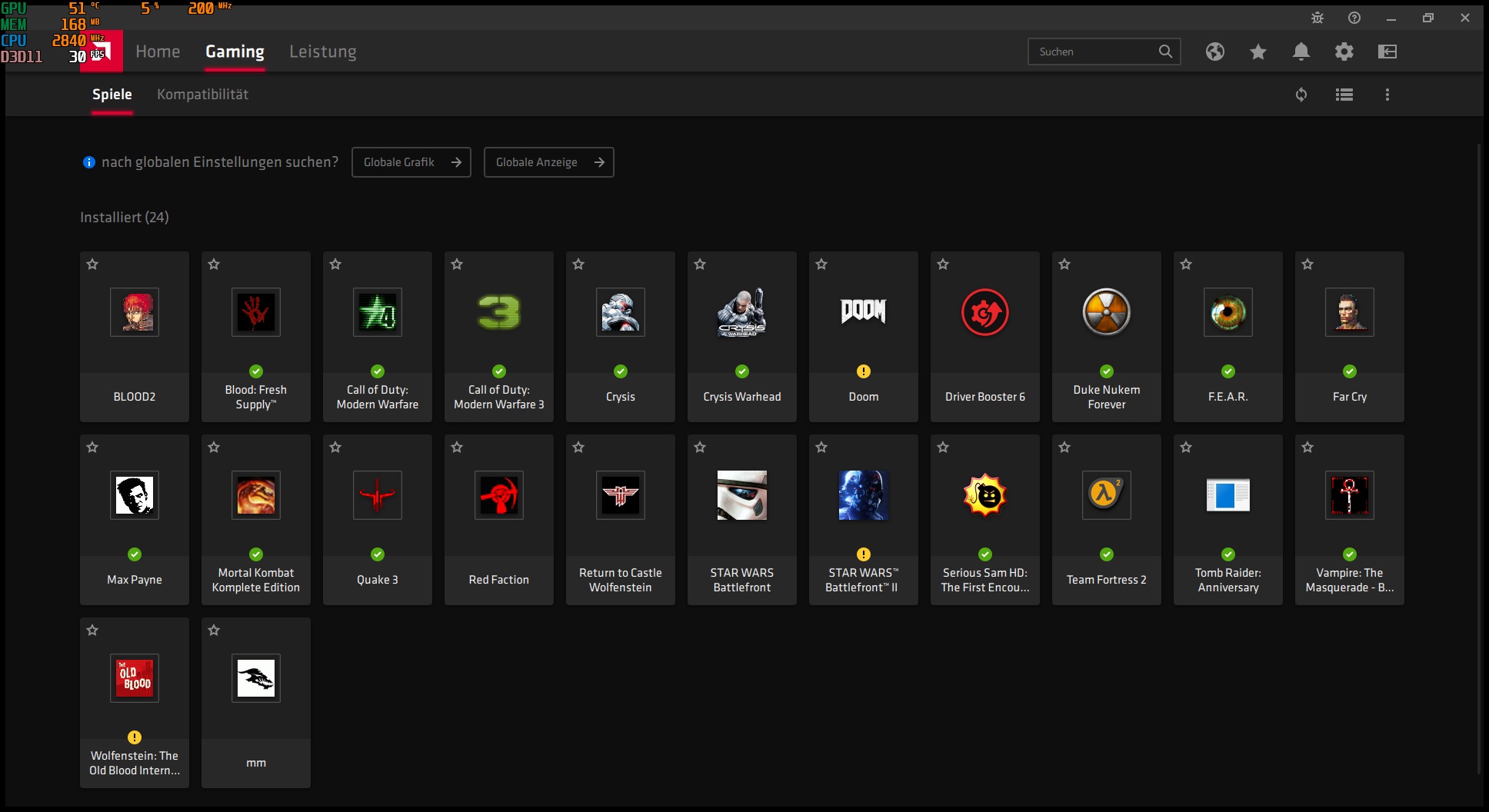Switch to the Gaming tab
The height and width of the screenshot is (812, 1489).
tap(235, 52)
